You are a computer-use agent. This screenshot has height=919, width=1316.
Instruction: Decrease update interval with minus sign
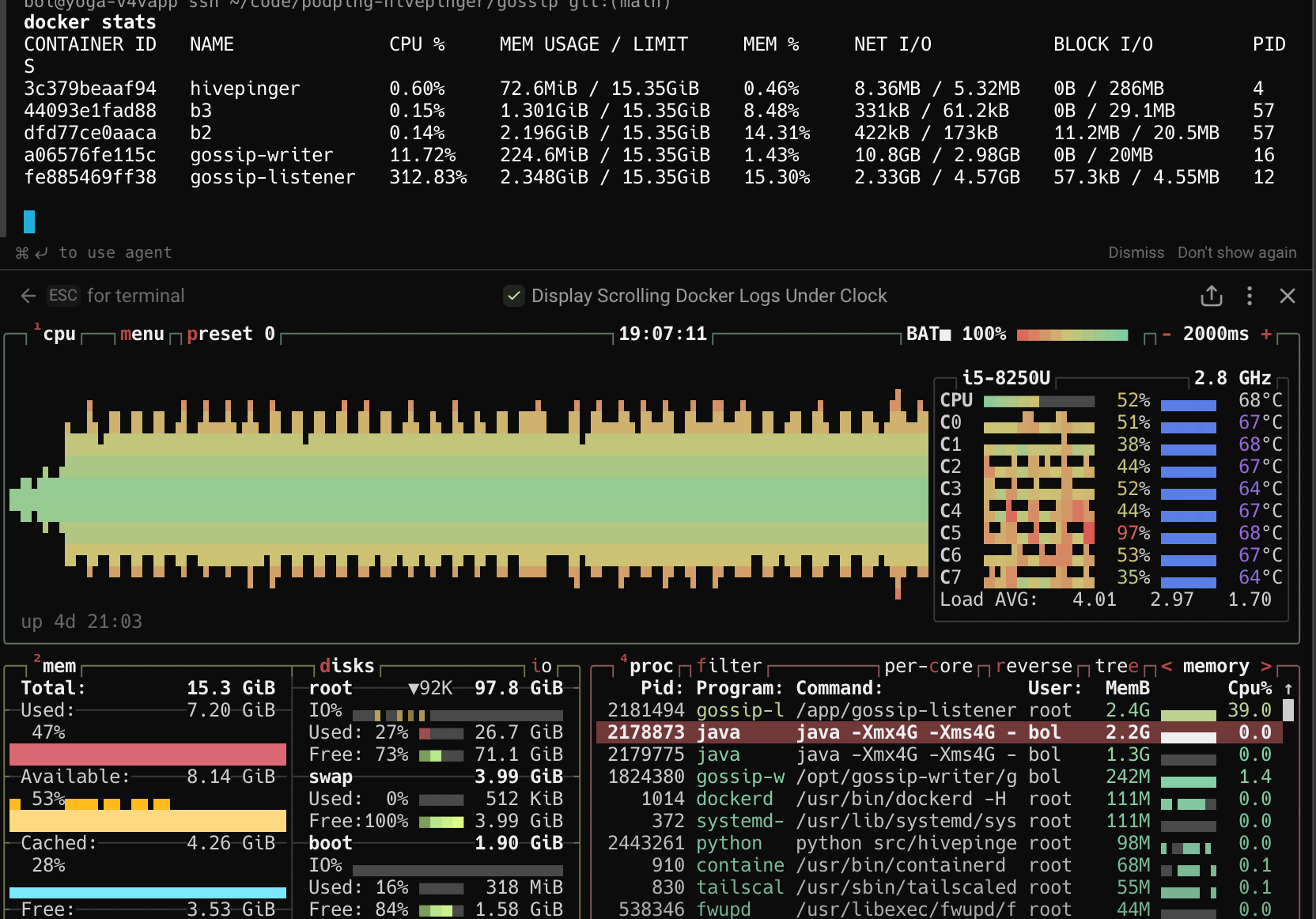(1166, 334)
